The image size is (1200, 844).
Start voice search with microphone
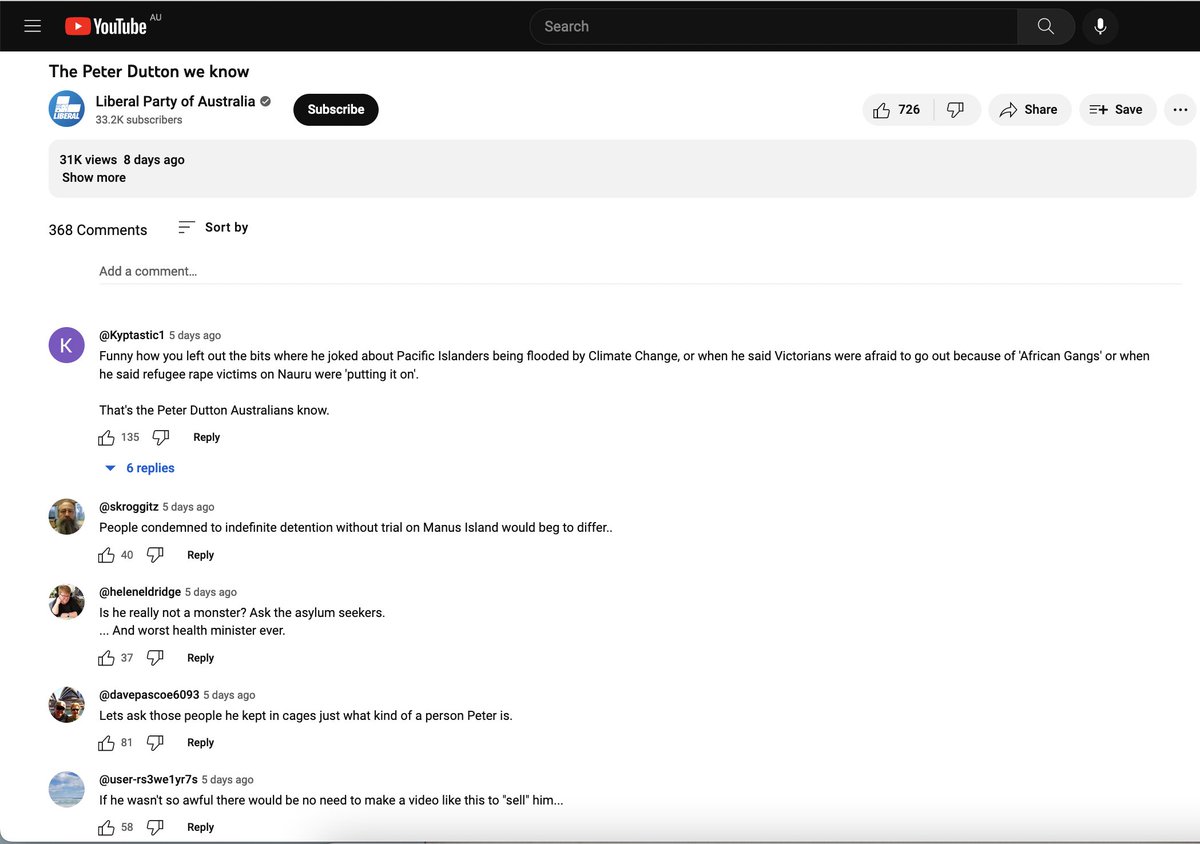tap(1100, 26)
